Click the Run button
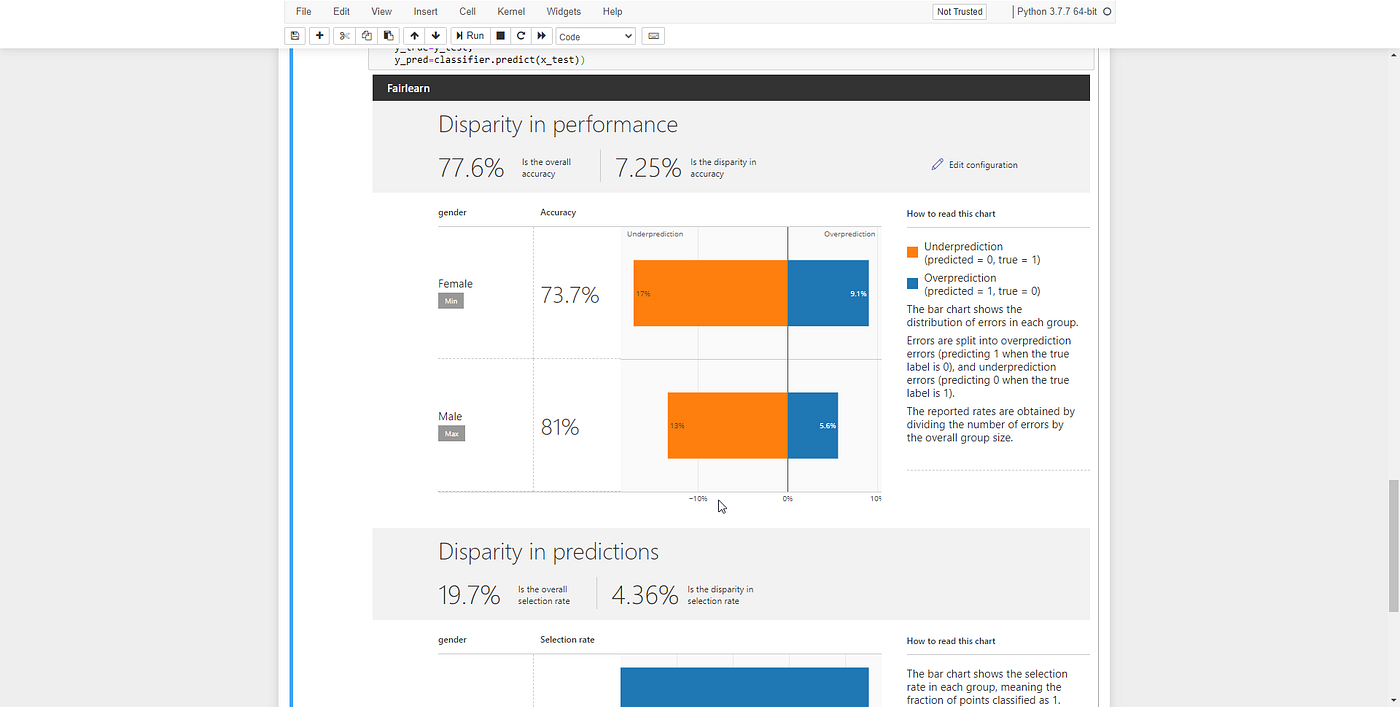 [468, 35]
